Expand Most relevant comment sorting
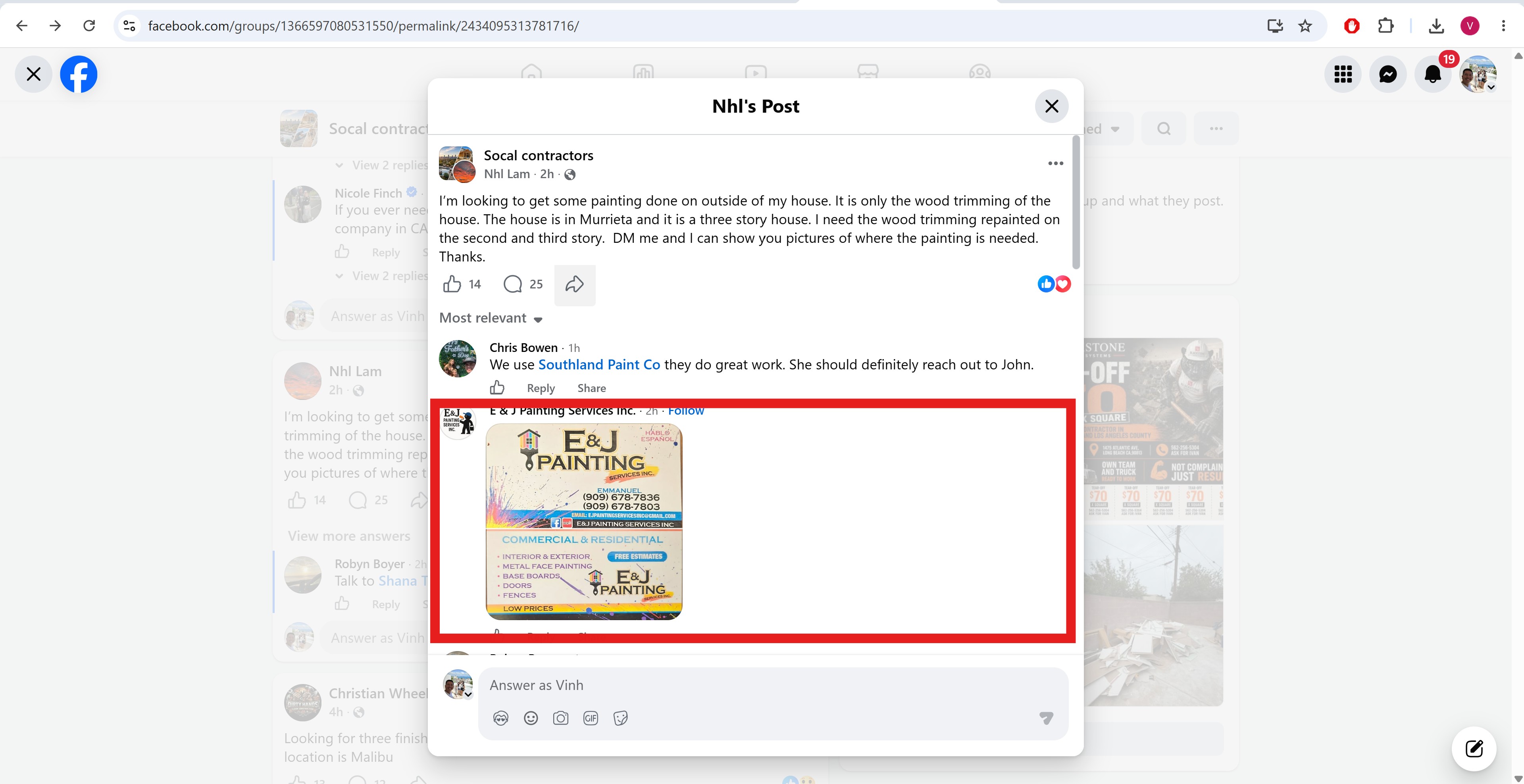This screenshot has width=1524, height=784. pyautogui.click(x=491, y=318)
